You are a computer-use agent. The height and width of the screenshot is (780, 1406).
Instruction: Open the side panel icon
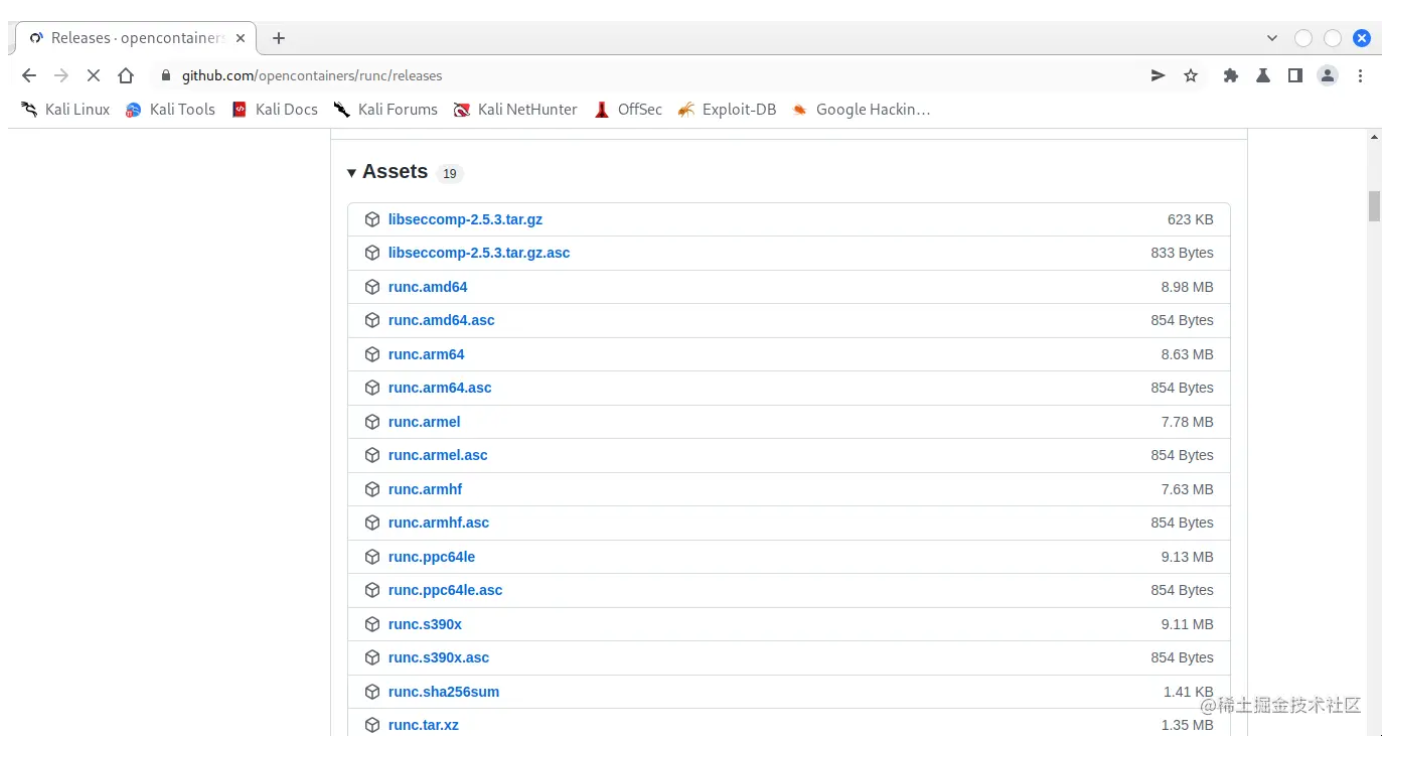coord(1295,76)
